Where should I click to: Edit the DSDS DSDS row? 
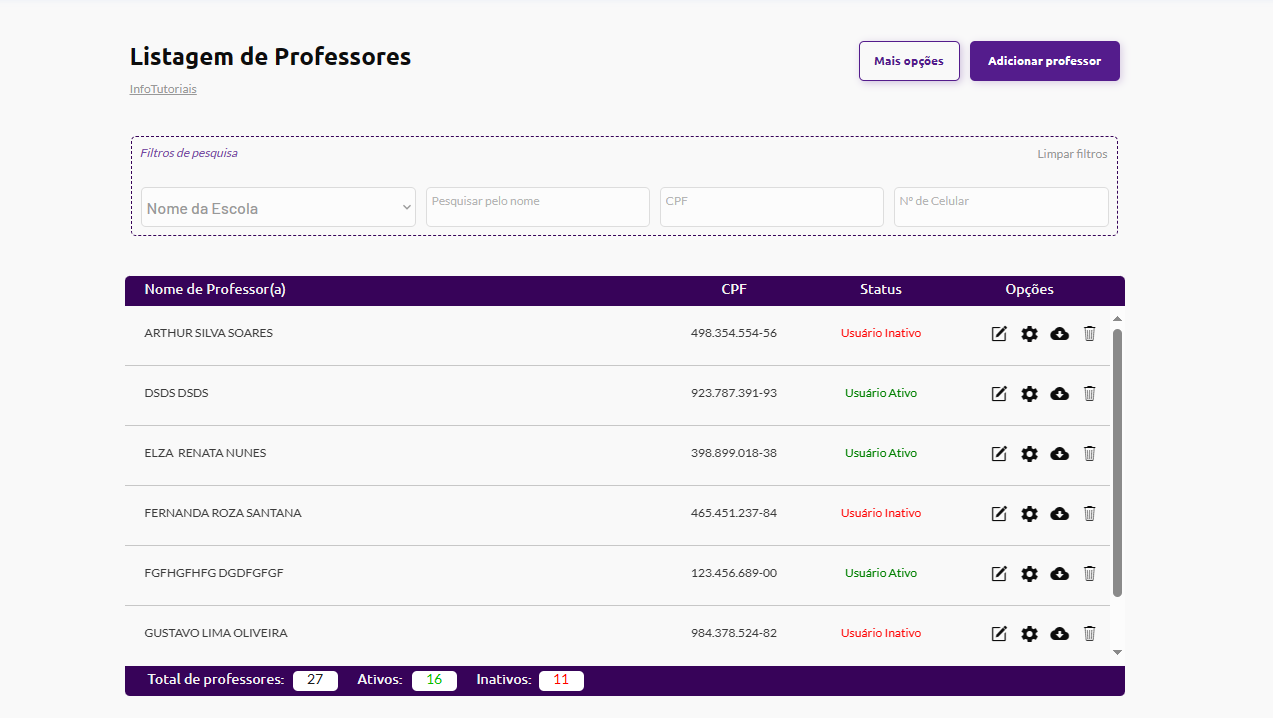click(999, 394)
